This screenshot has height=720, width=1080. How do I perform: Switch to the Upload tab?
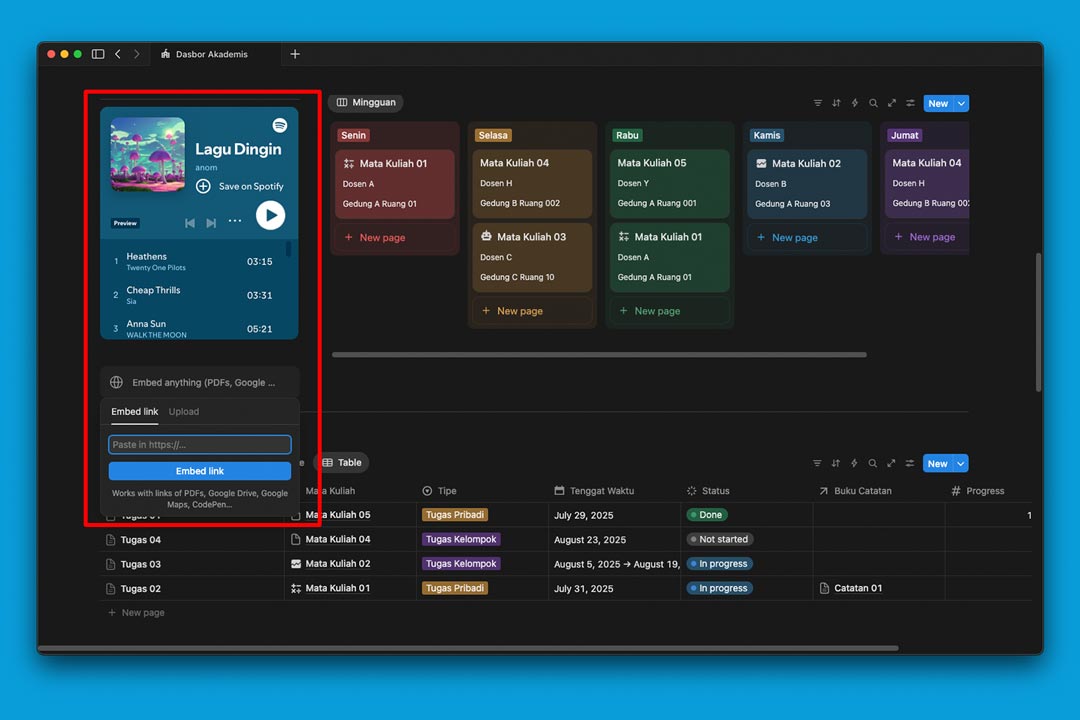(x=184, y=411)
